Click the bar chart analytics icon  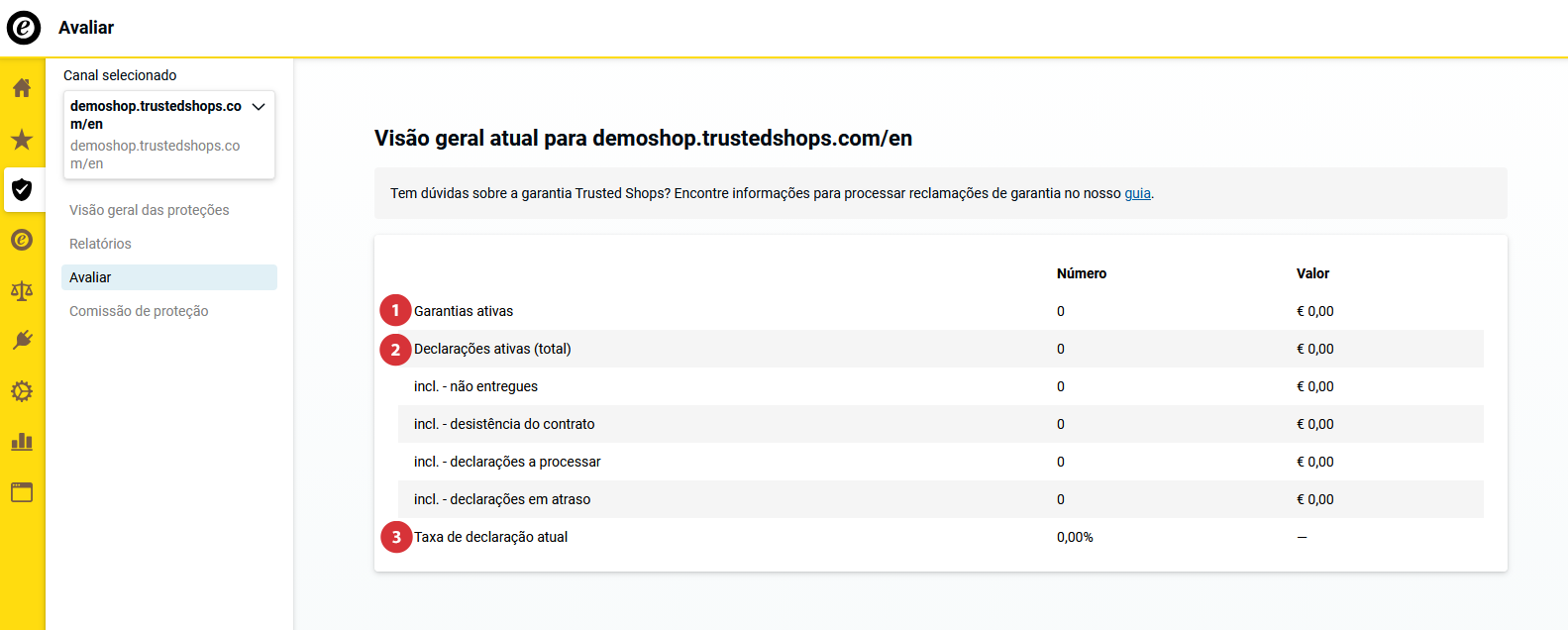point(22,442)
